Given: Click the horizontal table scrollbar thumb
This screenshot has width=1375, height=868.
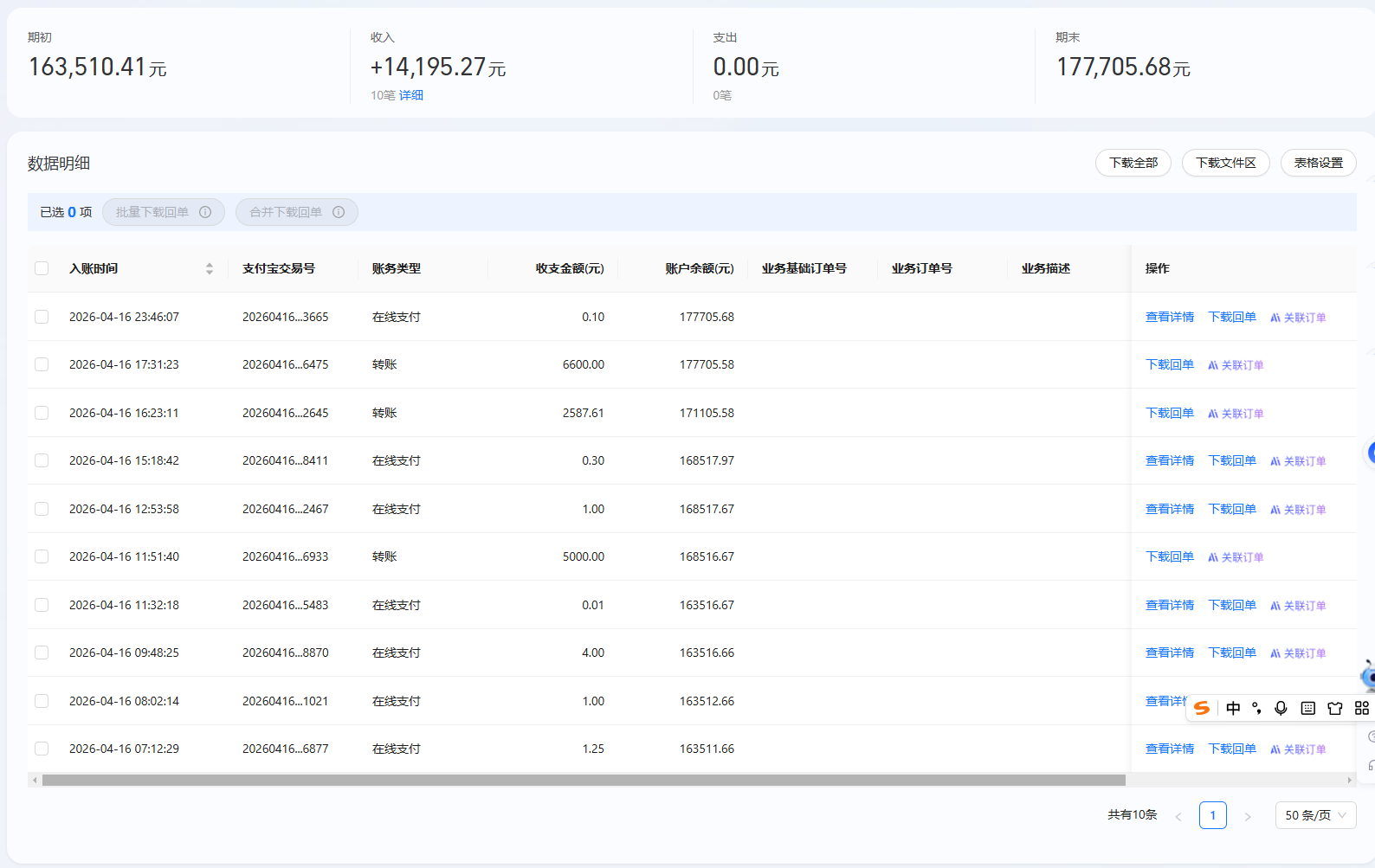Looking at the screenshot, I should pos(583,780).
